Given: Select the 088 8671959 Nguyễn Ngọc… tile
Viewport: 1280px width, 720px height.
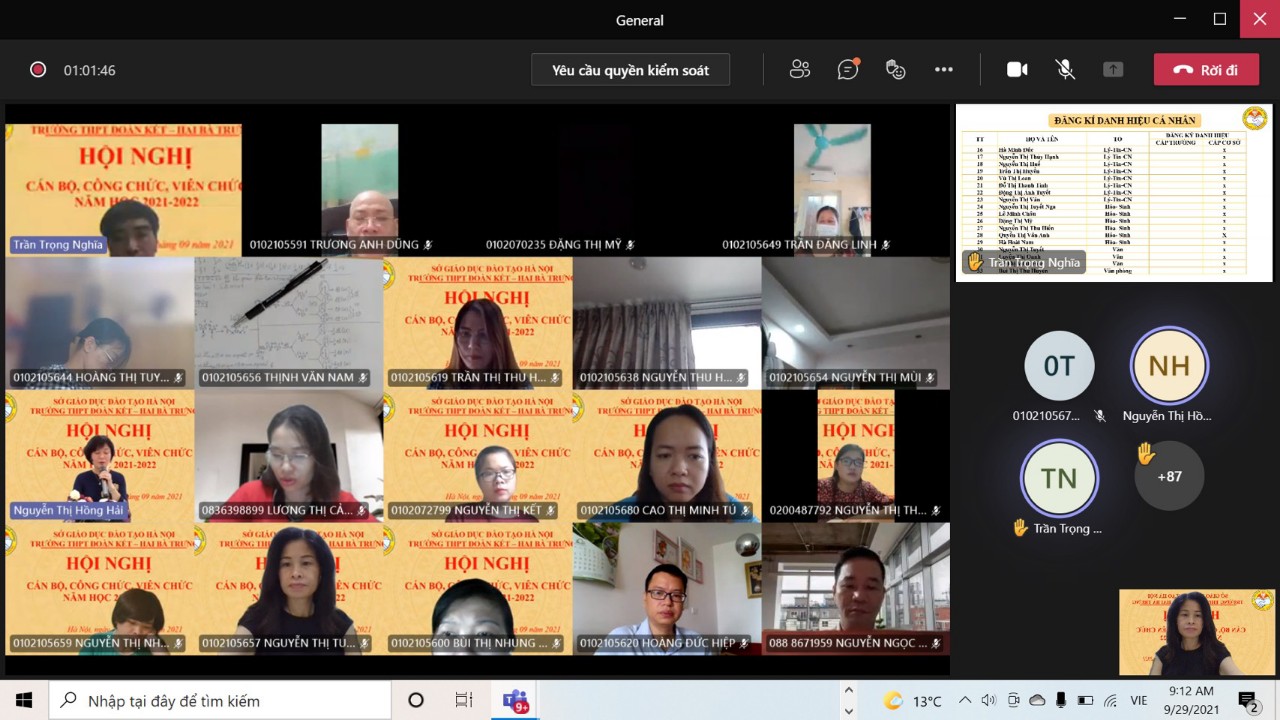Looking at the screenshot, I should click(x=856, y=589).
